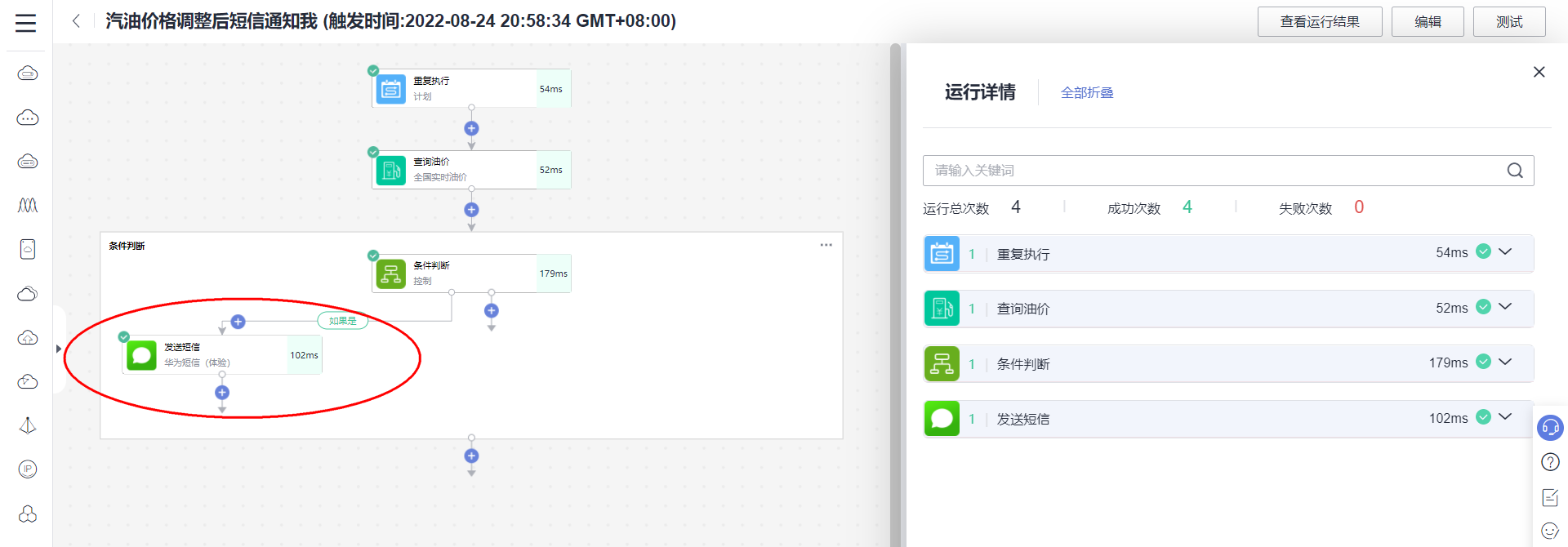Image resolution: width=1568 pixels, height=547 pixels.
Task: Open the document with cloud sidebar icon
Action: (28, 249)
